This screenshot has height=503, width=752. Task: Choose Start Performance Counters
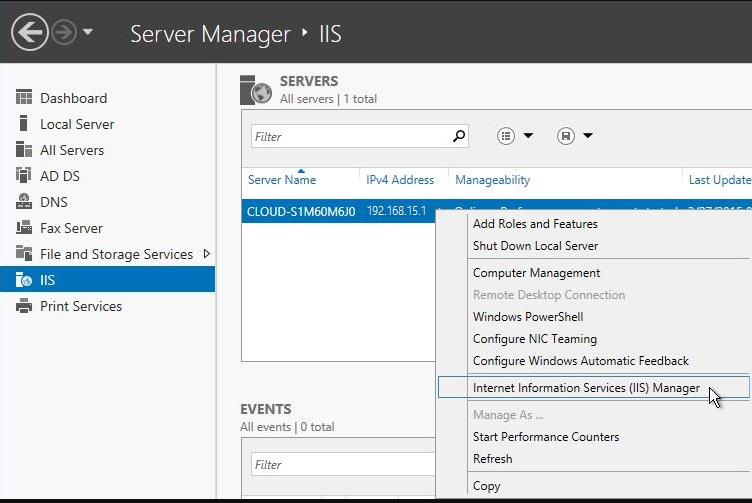coord(546,437)
